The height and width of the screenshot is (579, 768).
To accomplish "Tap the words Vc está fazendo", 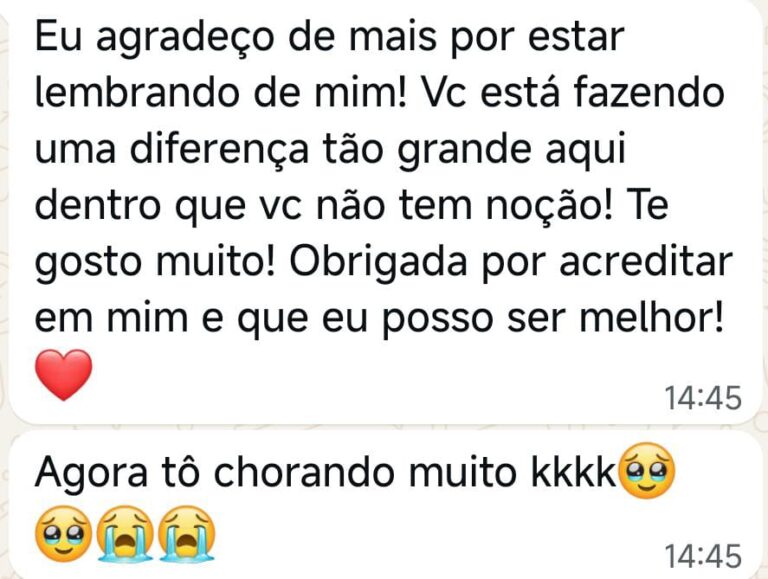I will point(572,93).
